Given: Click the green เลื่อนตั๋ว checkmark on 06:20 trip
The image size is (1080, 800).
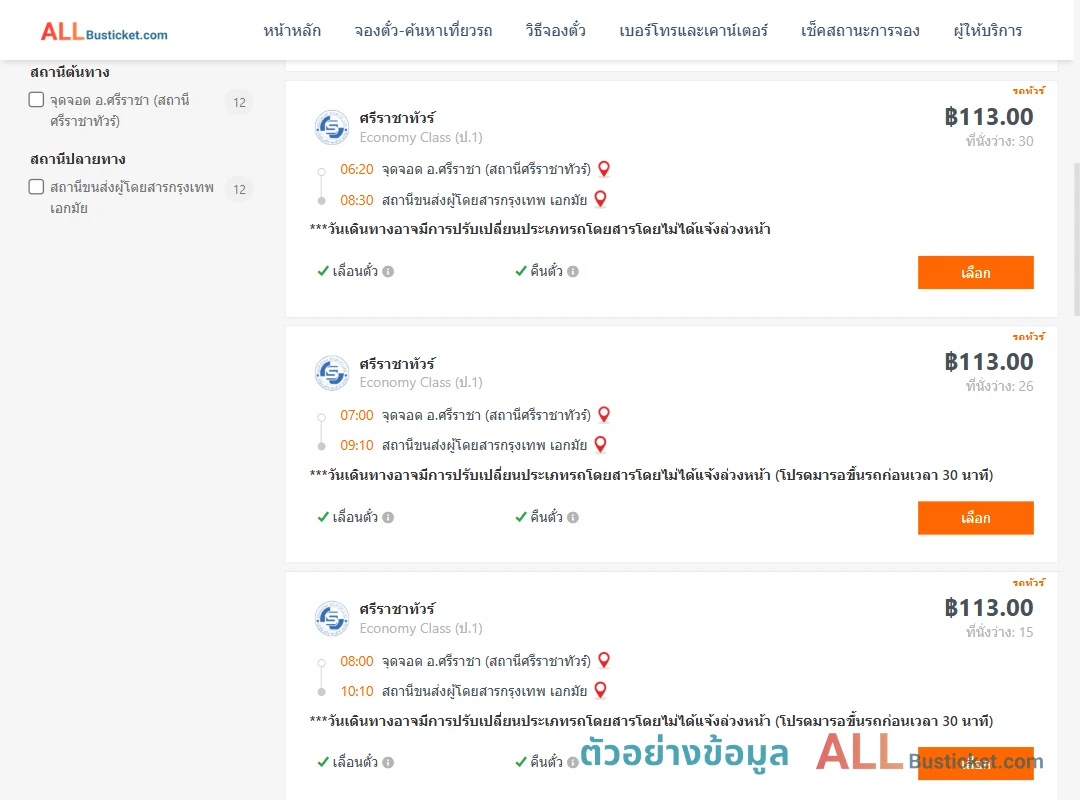Looking at the screenshot, I should [323, 271].
